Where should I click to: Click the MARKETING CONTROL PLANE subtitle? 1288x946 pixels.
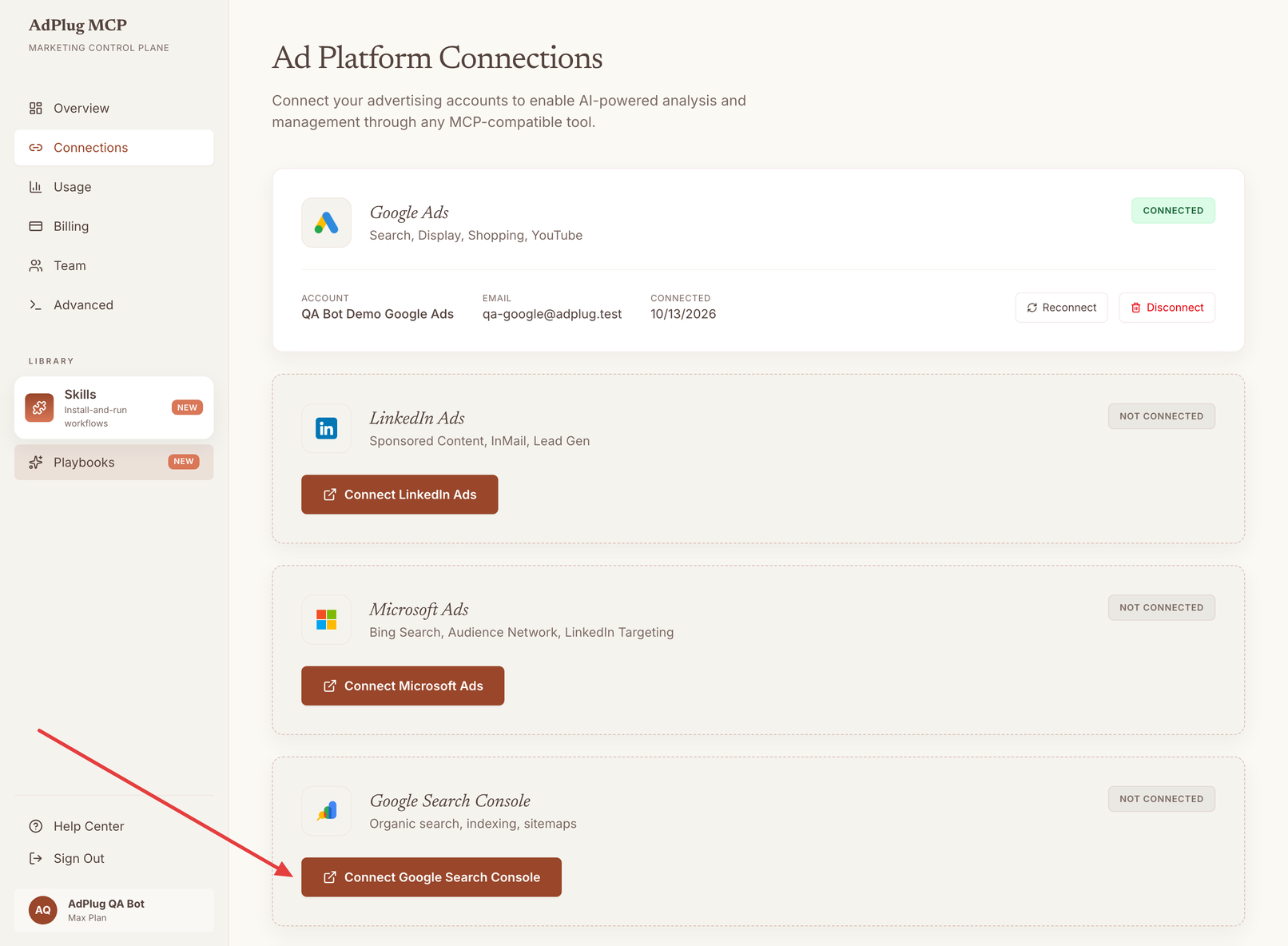[99, 48]
